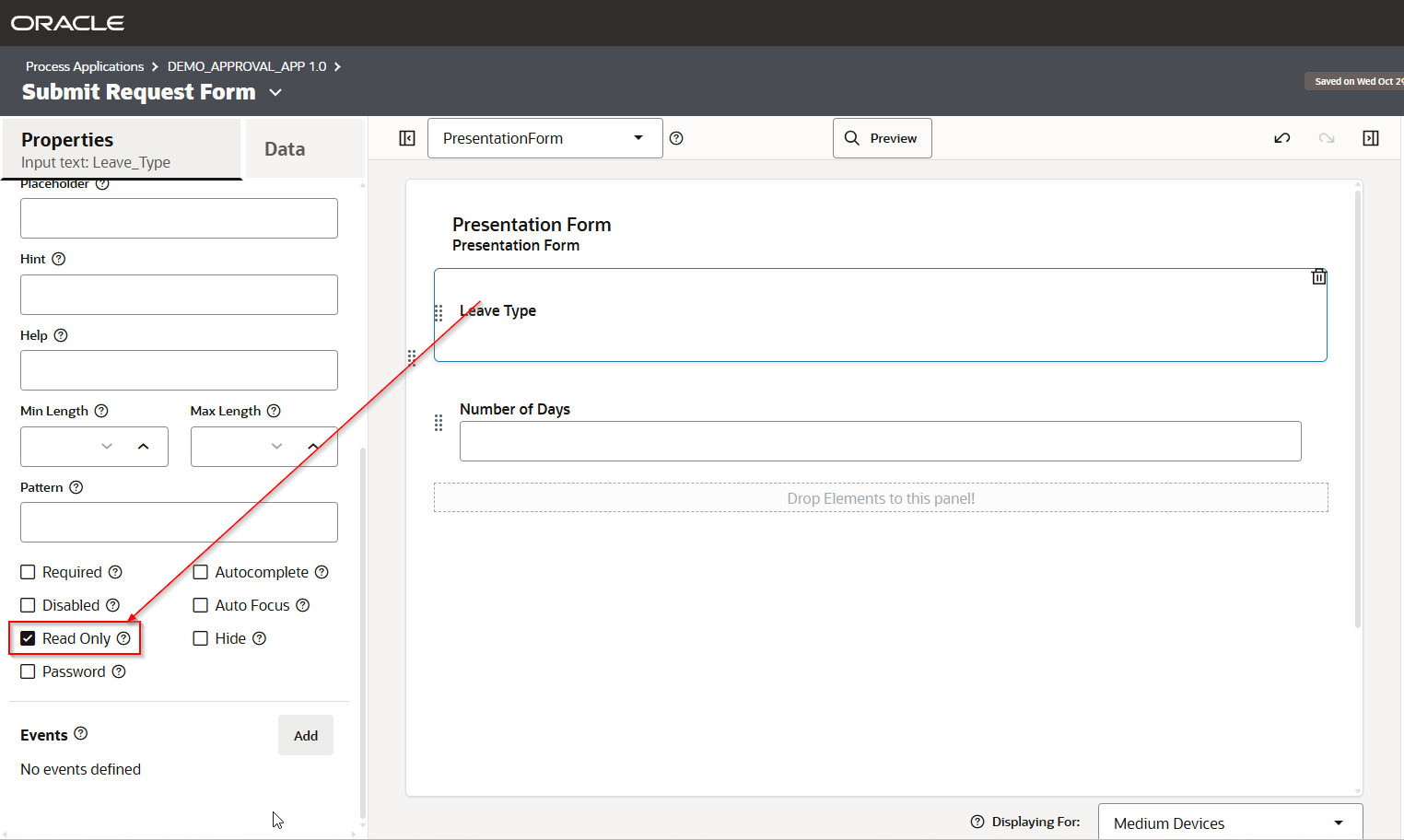Image resolution: width=1404 pixels, height=840 pixels.
Task: Open help icon next to PresentationForm dropdown
Action: click(676, 138)
